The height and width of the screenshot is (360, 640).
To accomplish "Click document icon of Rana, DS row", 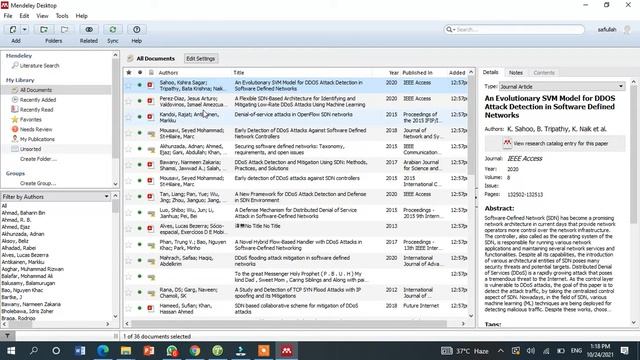I will click(x=151, y=293).
